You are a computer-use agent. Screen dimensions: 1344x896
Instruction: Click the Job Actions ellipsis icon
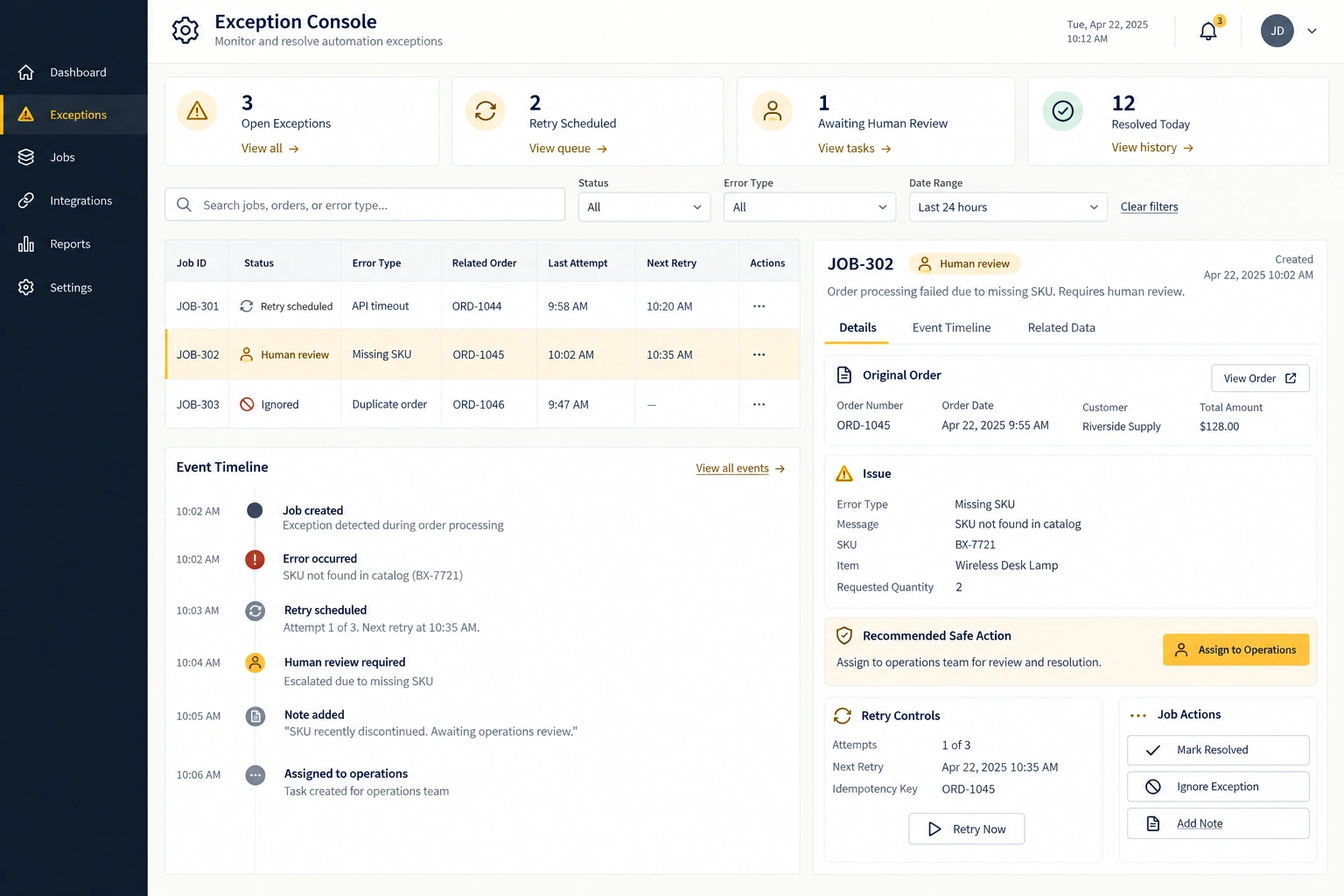point(1137,716)
